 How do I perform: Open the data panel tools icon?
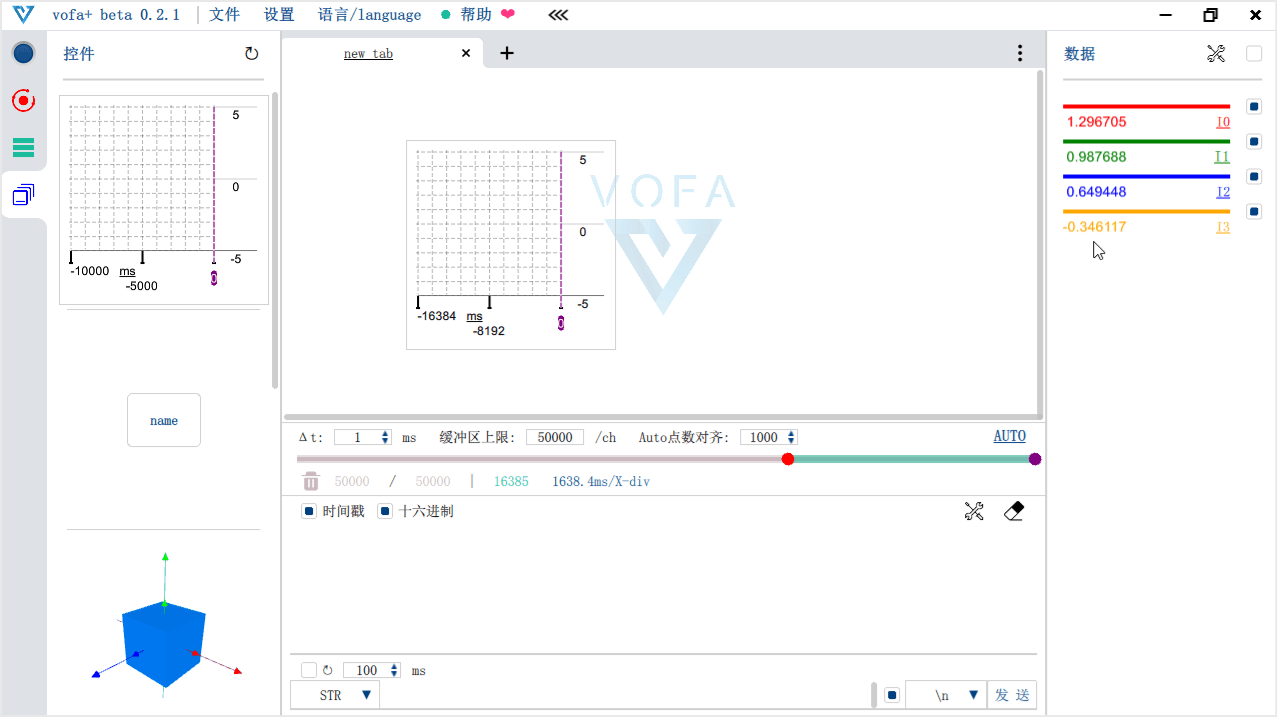pyautogui.click(x=1216, y=54)
